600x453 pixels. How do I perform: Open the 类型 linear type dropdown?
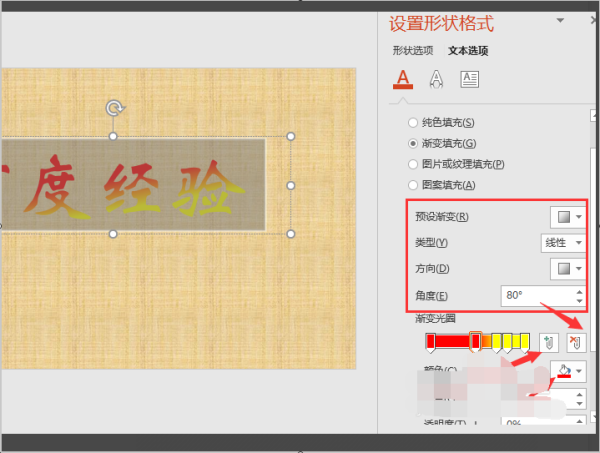[x=564, y=243]
